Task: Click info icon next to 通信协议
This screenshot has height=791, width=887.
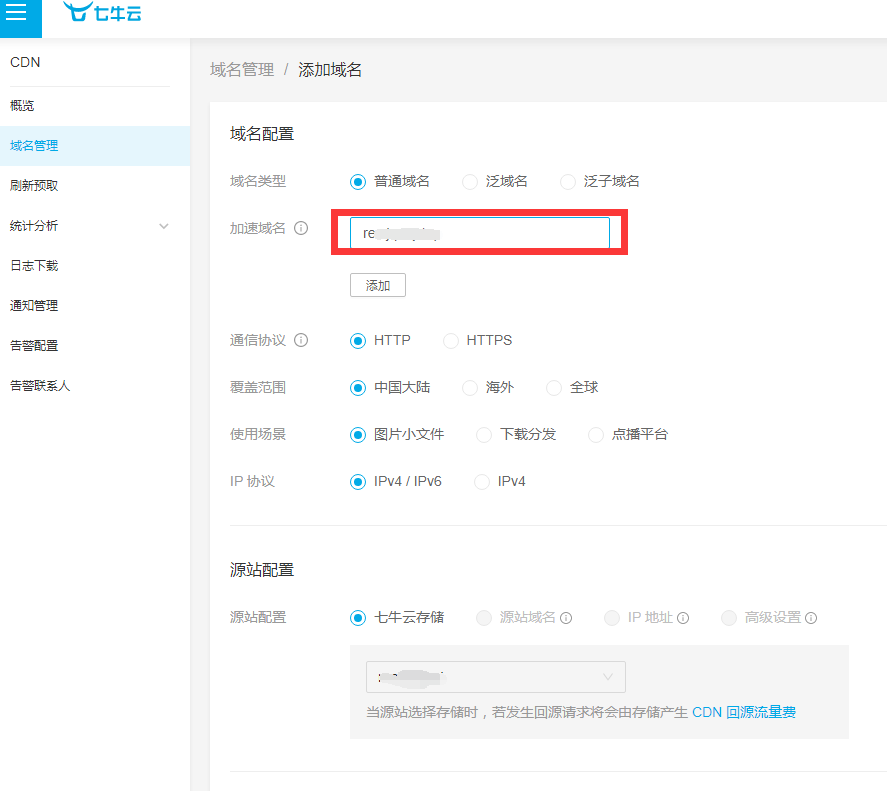Action: click(301, 340)
